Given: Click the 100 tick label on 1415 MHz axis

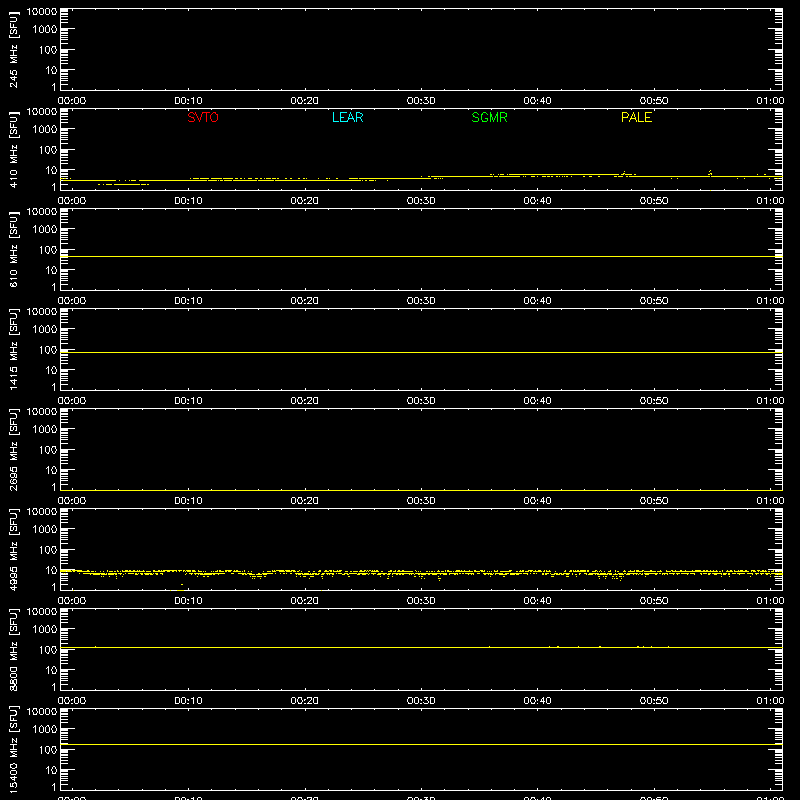Looking at the screenshot, I should [x=48, y=350].
